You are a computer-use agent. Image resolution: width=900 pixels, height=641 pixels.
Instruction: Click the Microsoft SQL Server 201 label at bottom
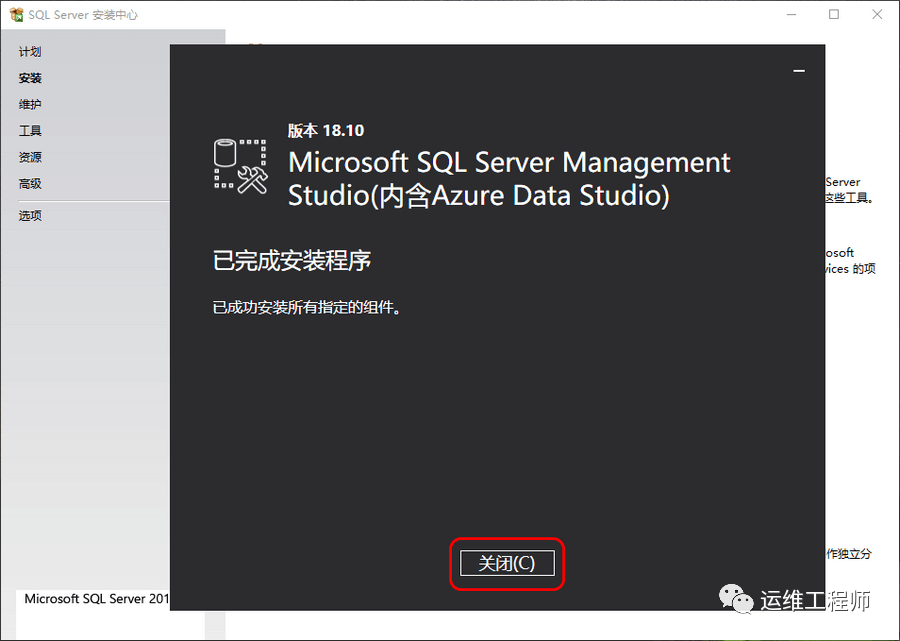coord(96,599)
